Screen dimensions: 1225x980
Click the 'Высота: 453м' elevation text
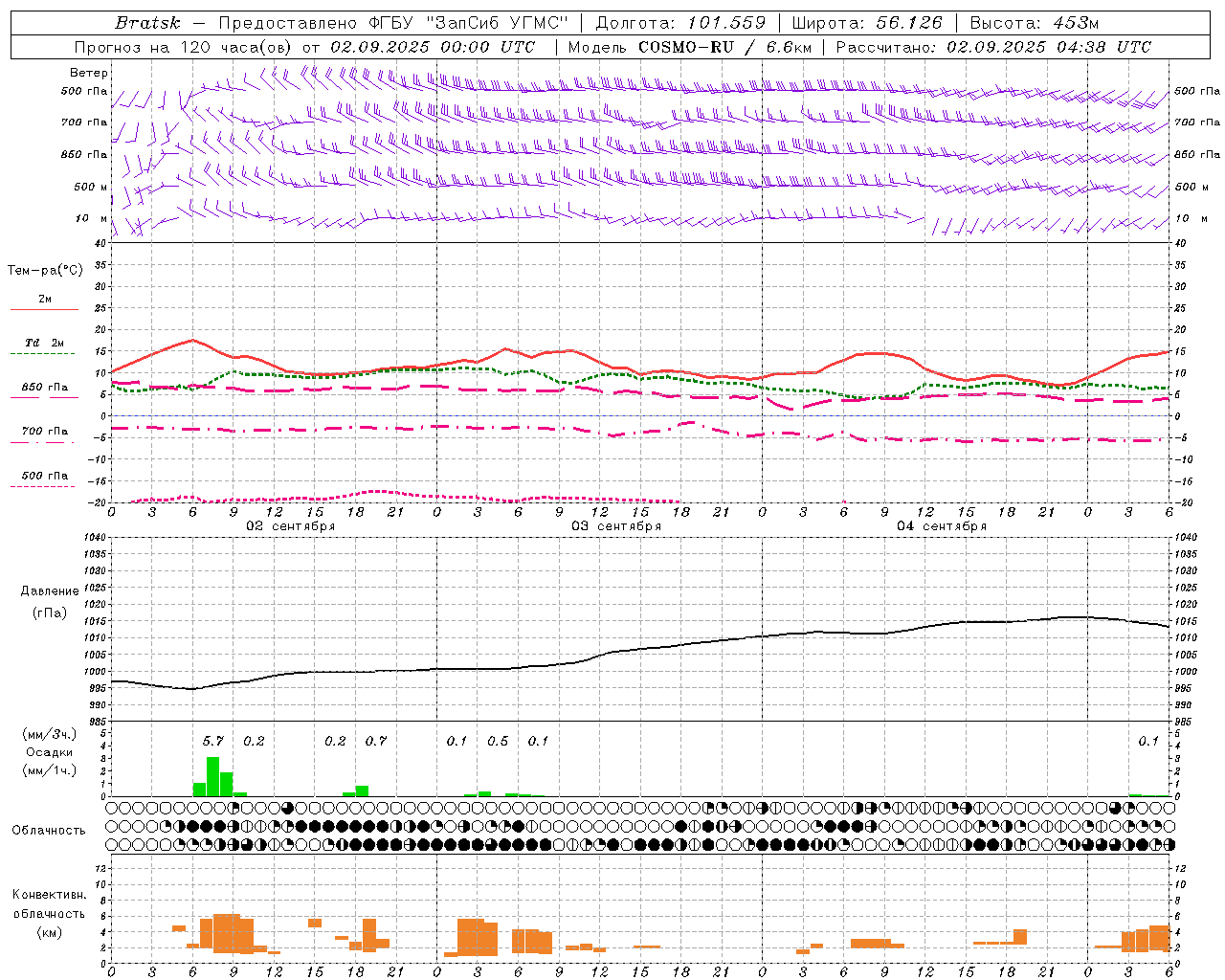tap(1035, 23)
